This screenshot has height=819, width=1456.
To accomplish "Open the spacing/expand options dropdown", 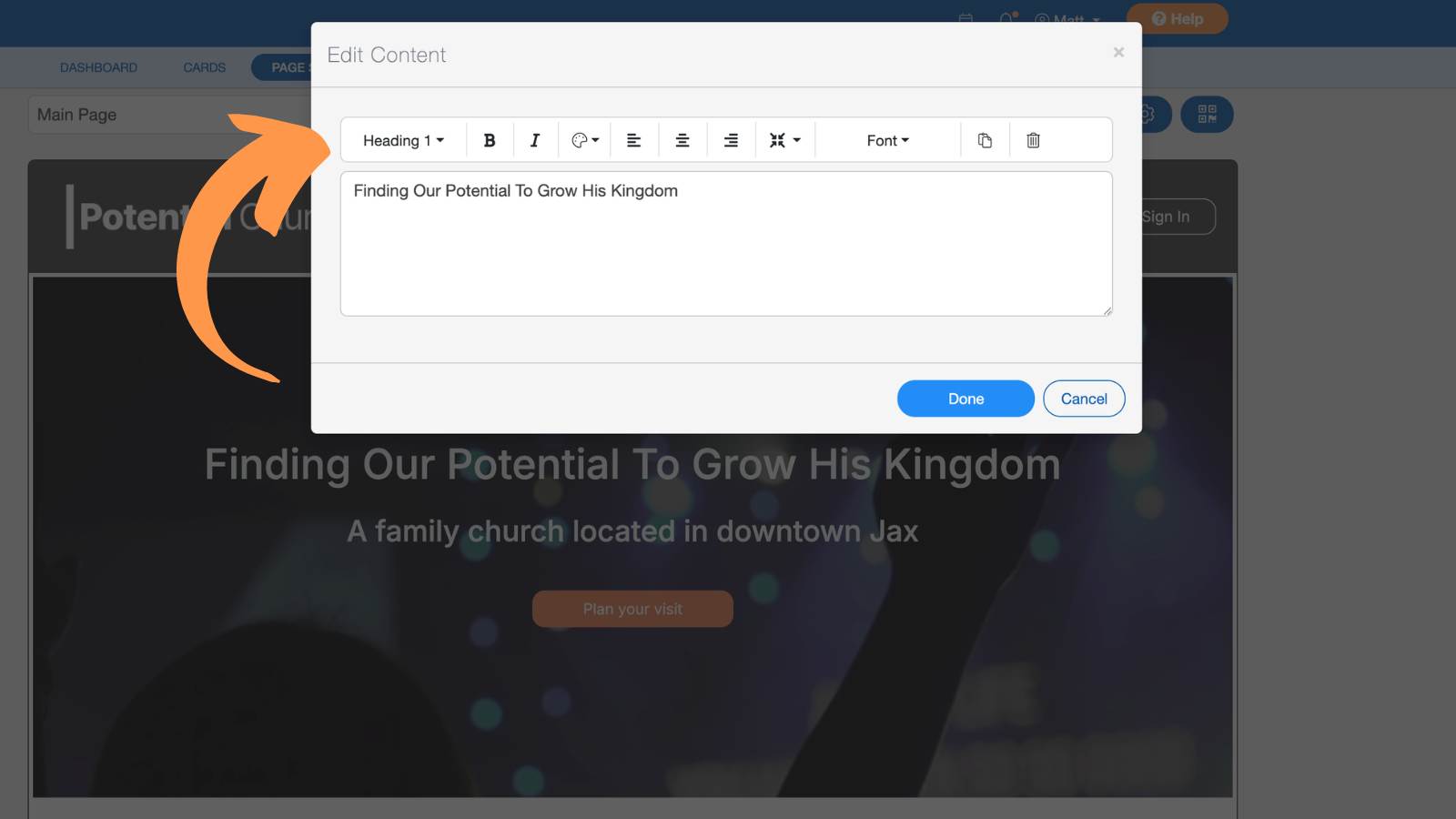I will pos(784,140).
